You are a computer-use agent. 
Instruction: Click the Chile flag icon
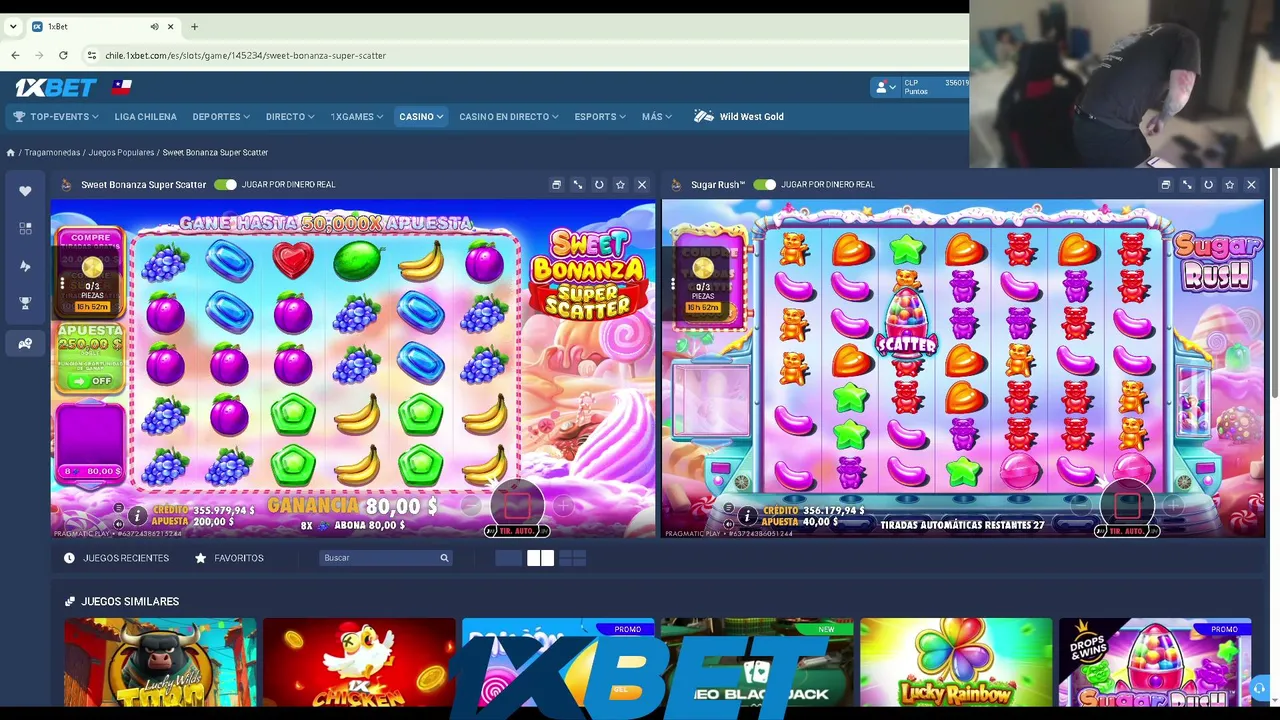click(x=122, y=87)
